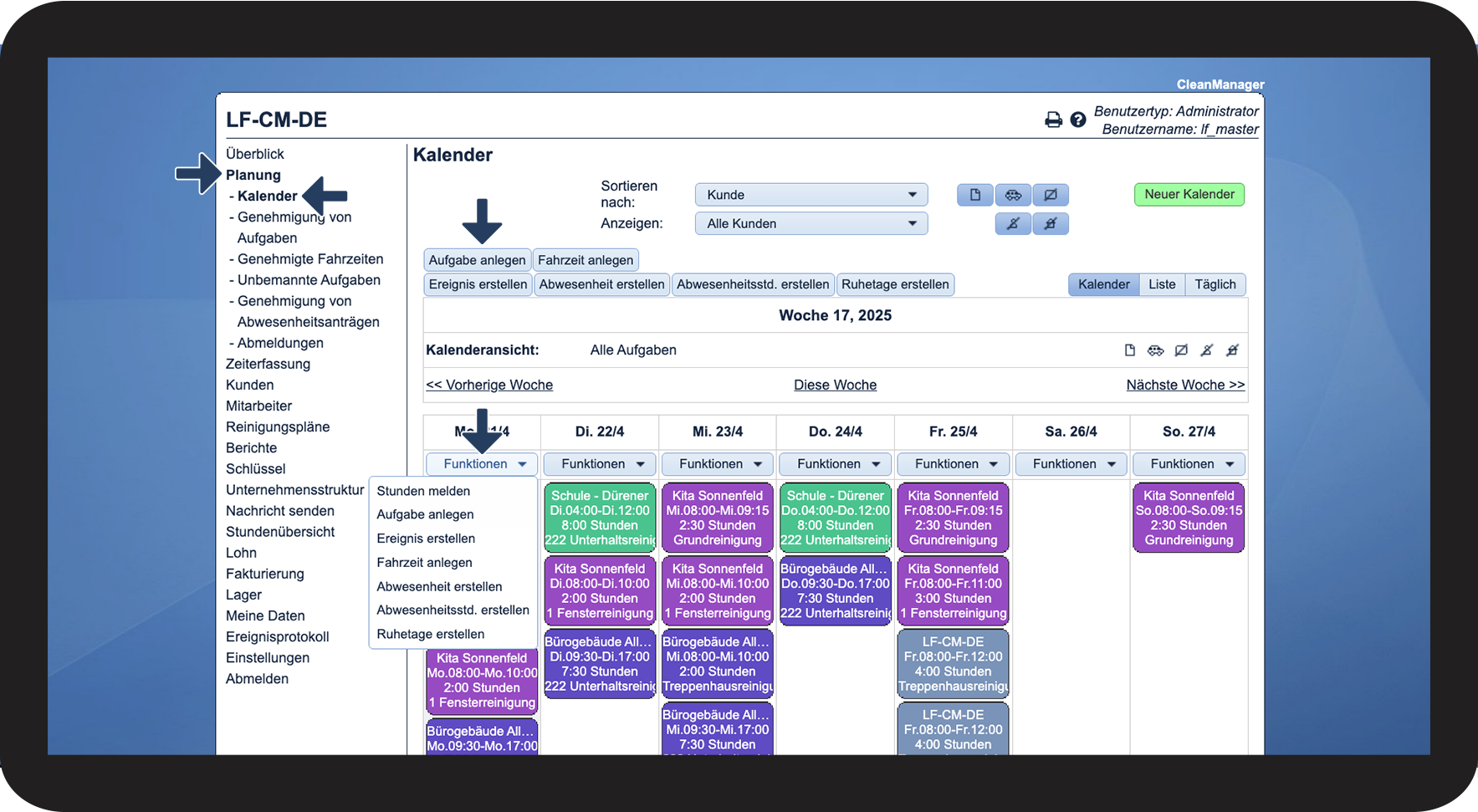Click the Aufgabe anlegen button above calendar
The height and width of the screenshot is (812, 1478).
477,260
